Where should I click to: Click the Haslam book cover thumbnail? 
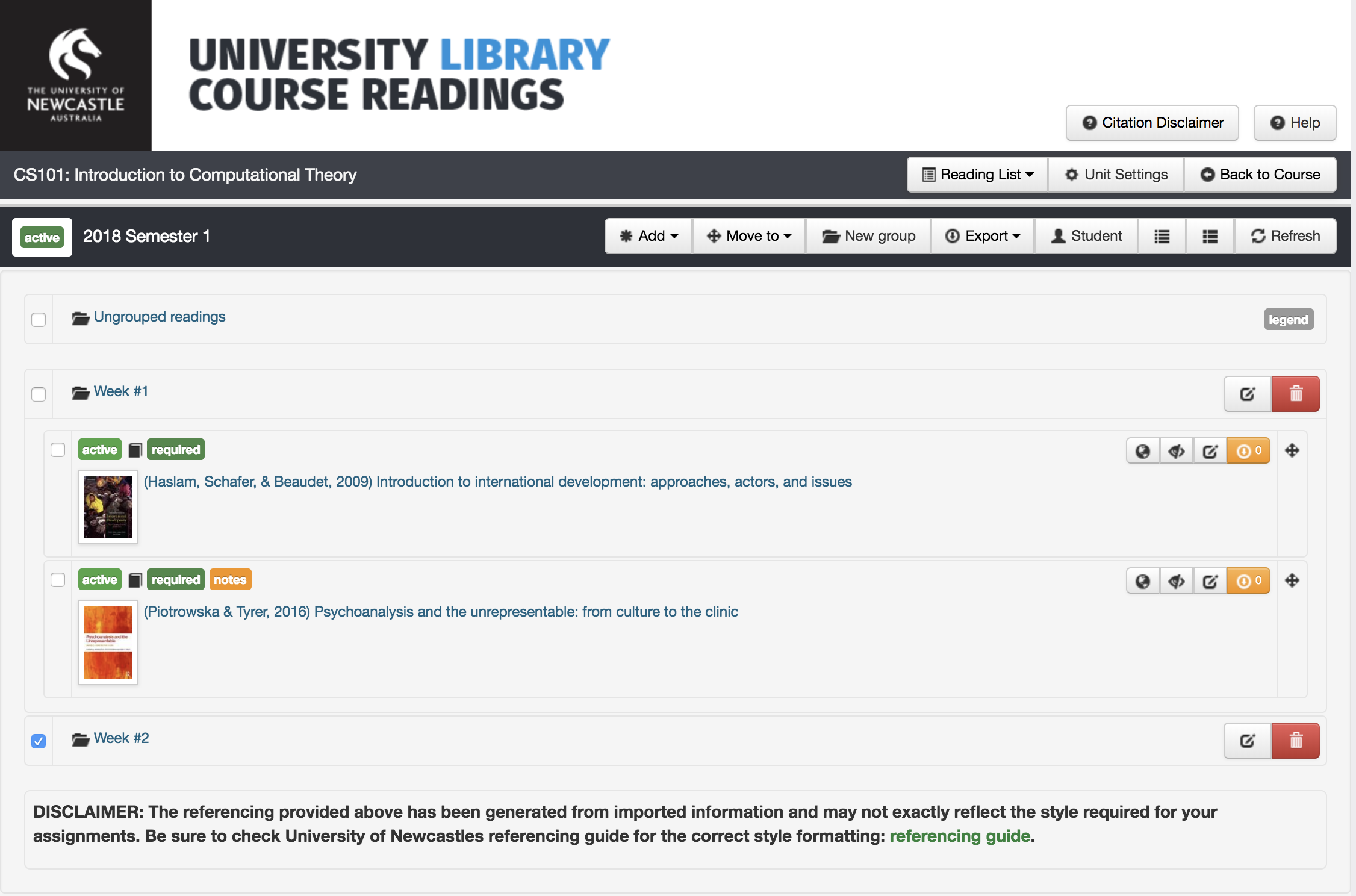point(108,506)
